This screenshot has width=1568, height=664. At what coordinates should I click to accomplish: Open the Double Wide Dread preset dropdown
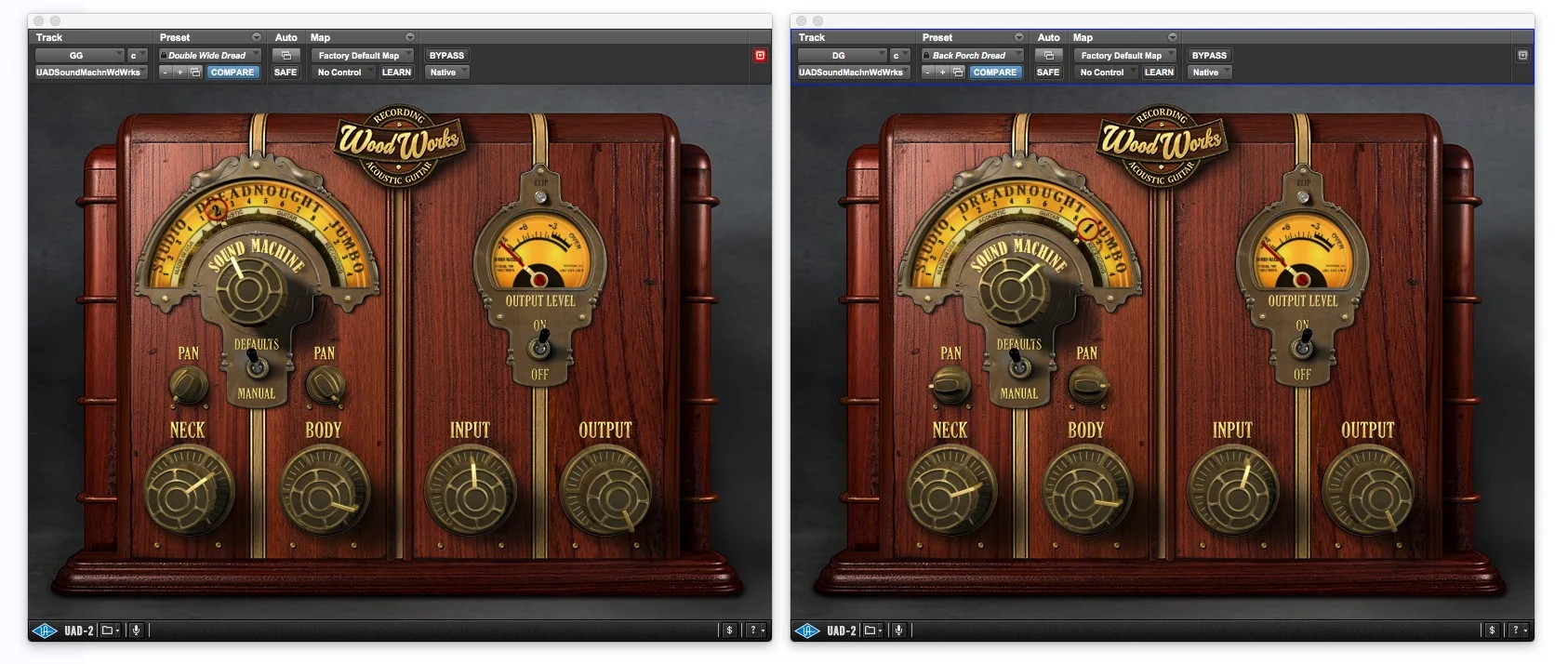210,56
